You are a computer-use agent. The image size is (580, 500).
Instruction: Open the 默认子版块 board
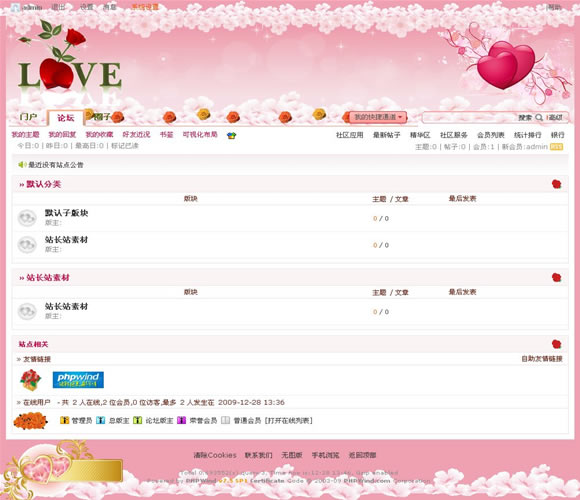pyautogui.click(x=67, y=213)
